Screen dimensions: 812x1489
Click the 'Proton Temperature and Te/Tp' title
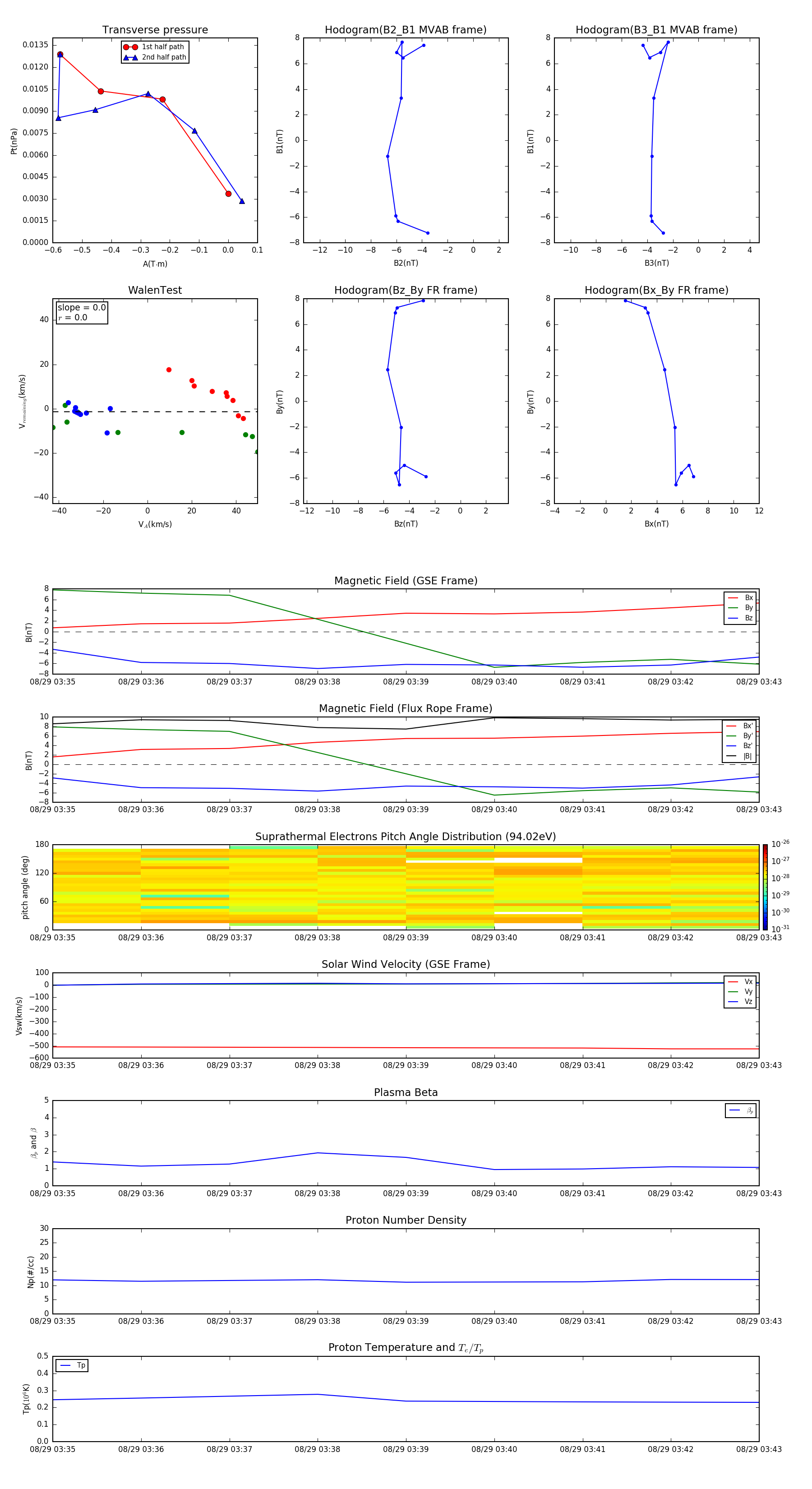(x=406, y=1347)
